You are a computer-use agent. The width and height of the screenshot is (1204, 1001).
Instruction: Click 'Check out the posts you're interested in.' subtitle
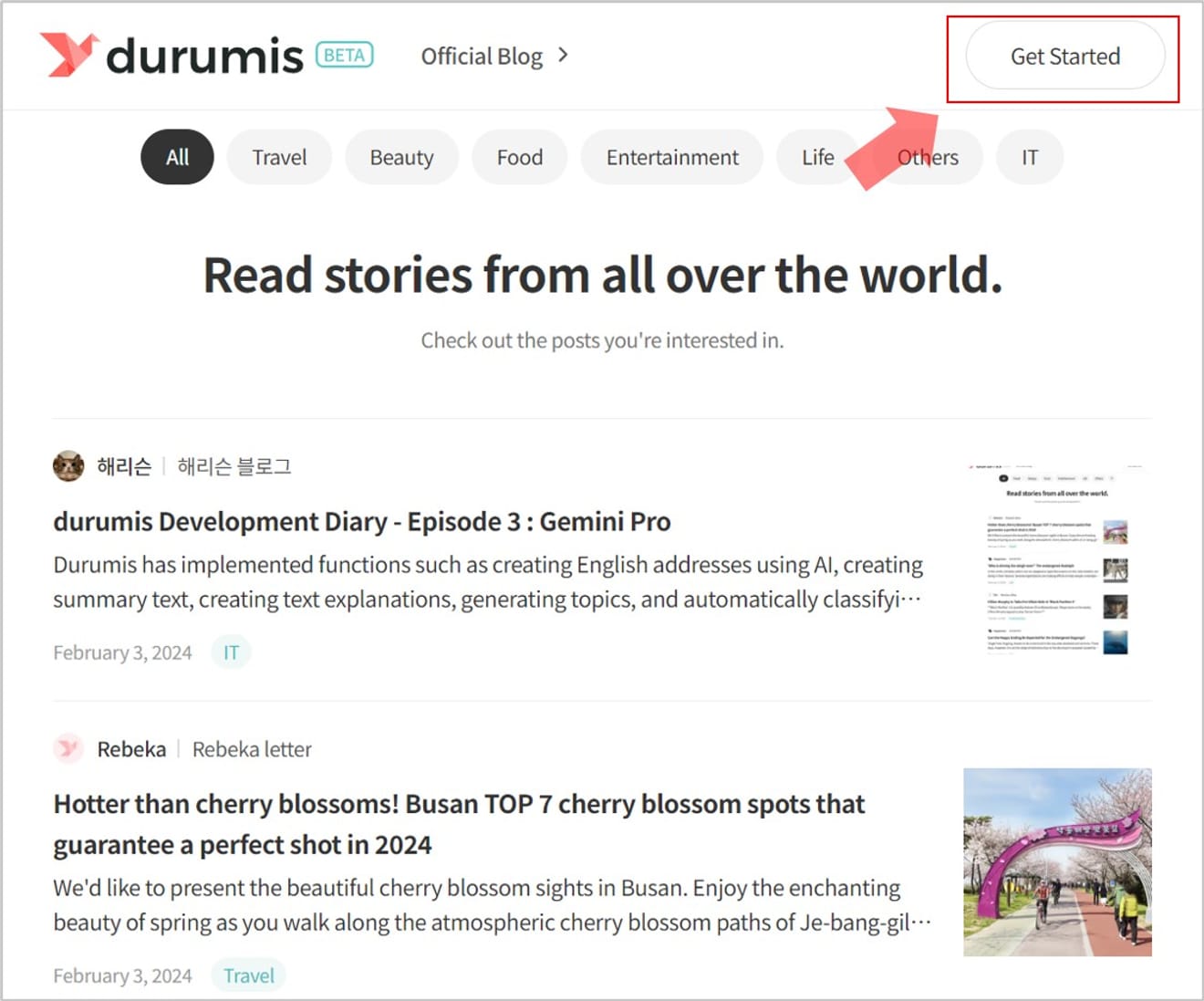click(x=602, y=340)
